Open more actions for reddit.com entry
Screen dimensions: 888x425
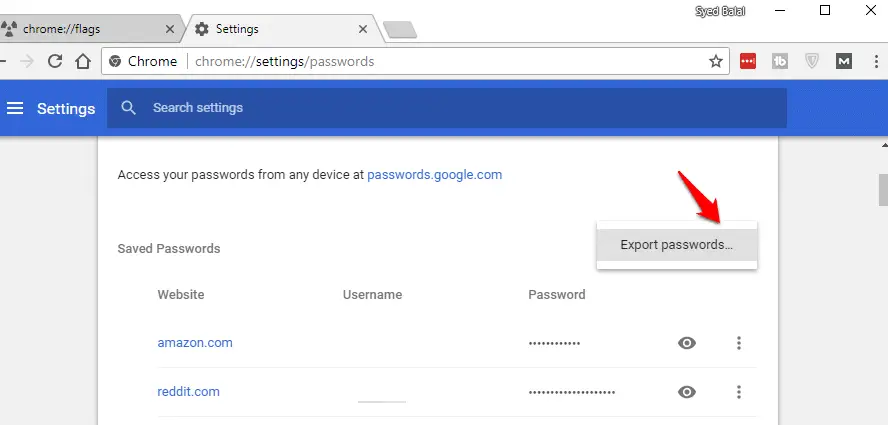coord(738,392)
